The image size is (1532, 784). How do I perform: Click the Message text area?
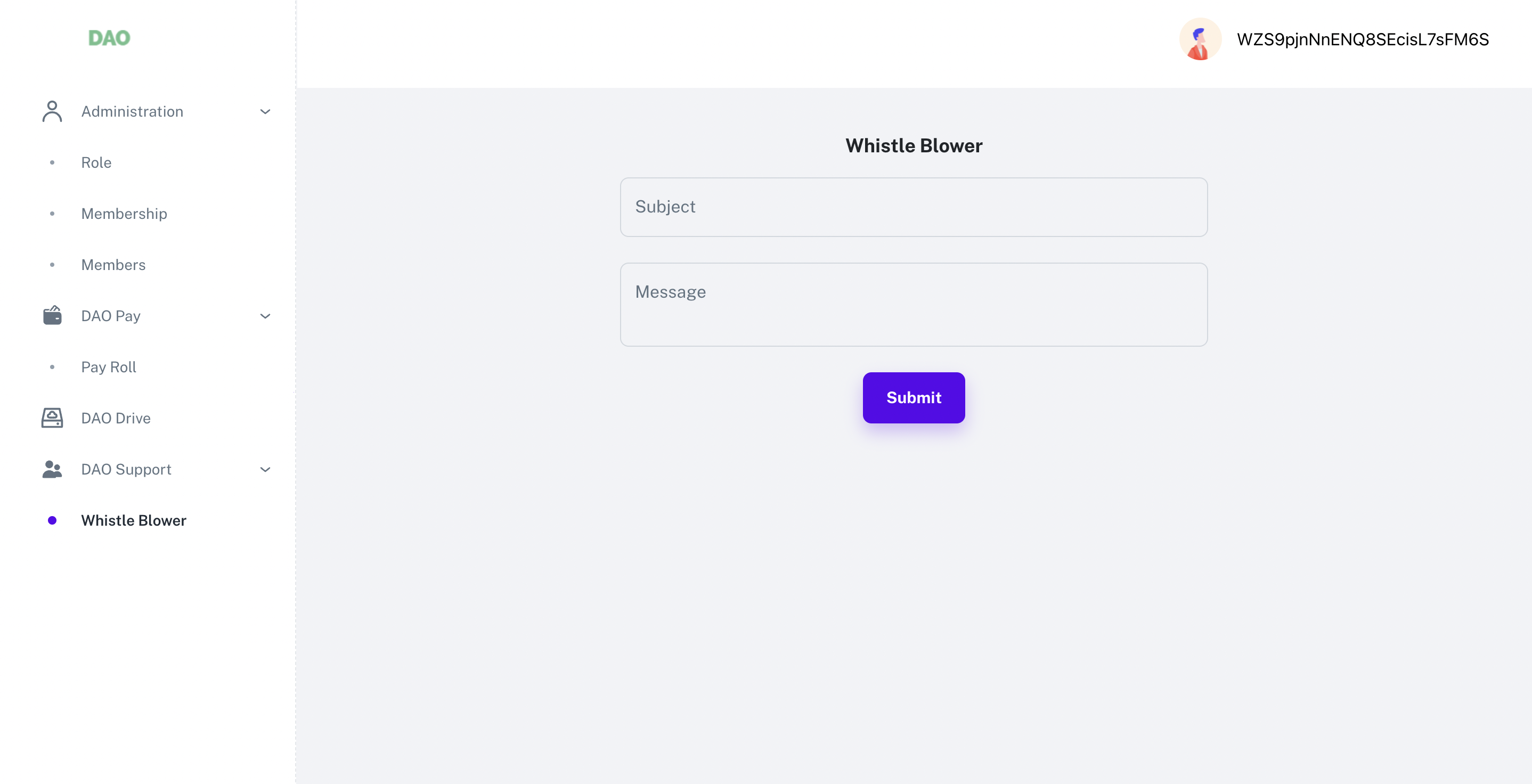[914, 305]
